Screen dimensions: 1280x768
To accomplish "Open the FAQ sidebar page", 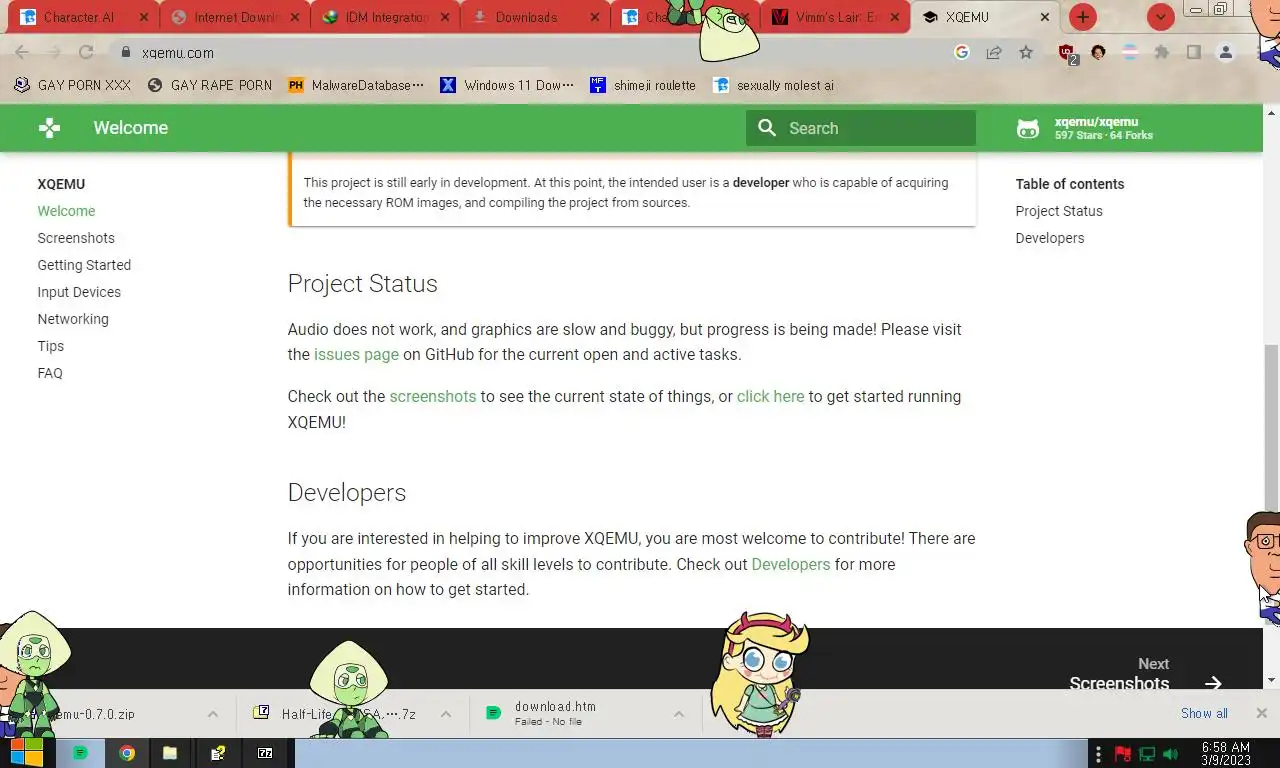I will [50, 373].
